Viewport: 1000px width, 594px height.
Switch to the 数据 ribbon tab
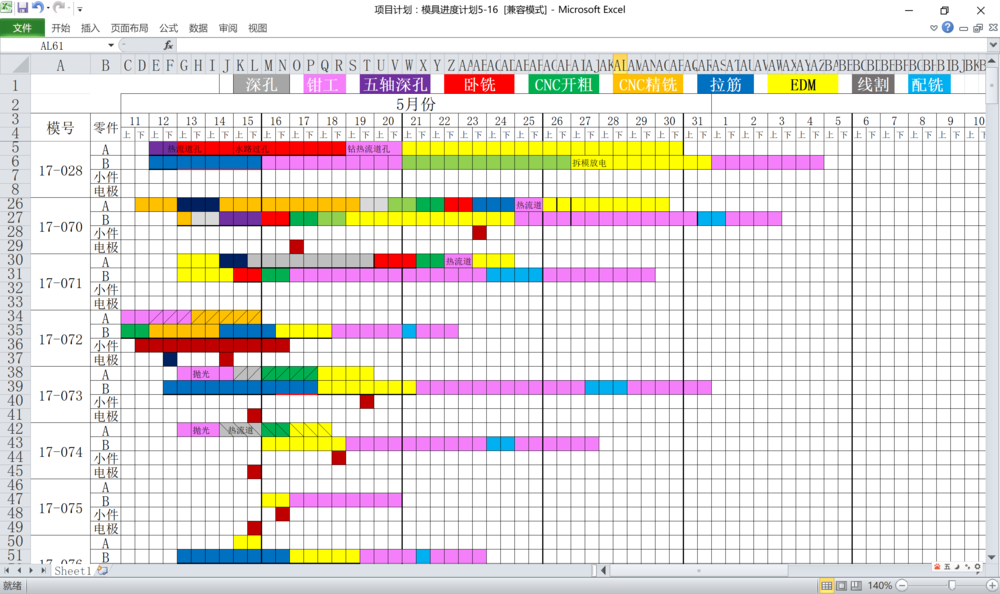(198, 28)
